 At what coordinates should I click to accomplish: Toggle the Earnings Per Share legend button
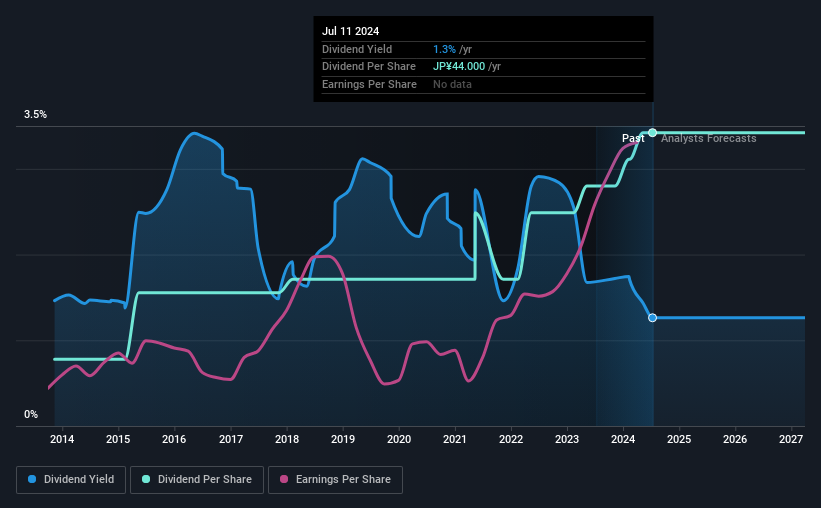coord(335,480)
